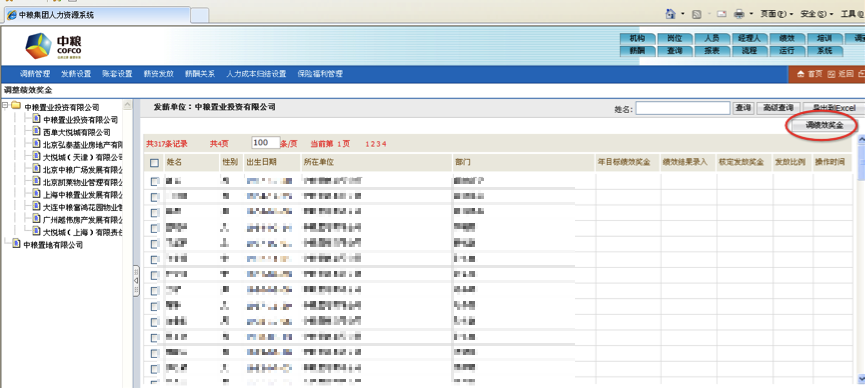865x388 pixels.
Task: Switch to the 报表 module tab
Action: (x=712, y=51)
